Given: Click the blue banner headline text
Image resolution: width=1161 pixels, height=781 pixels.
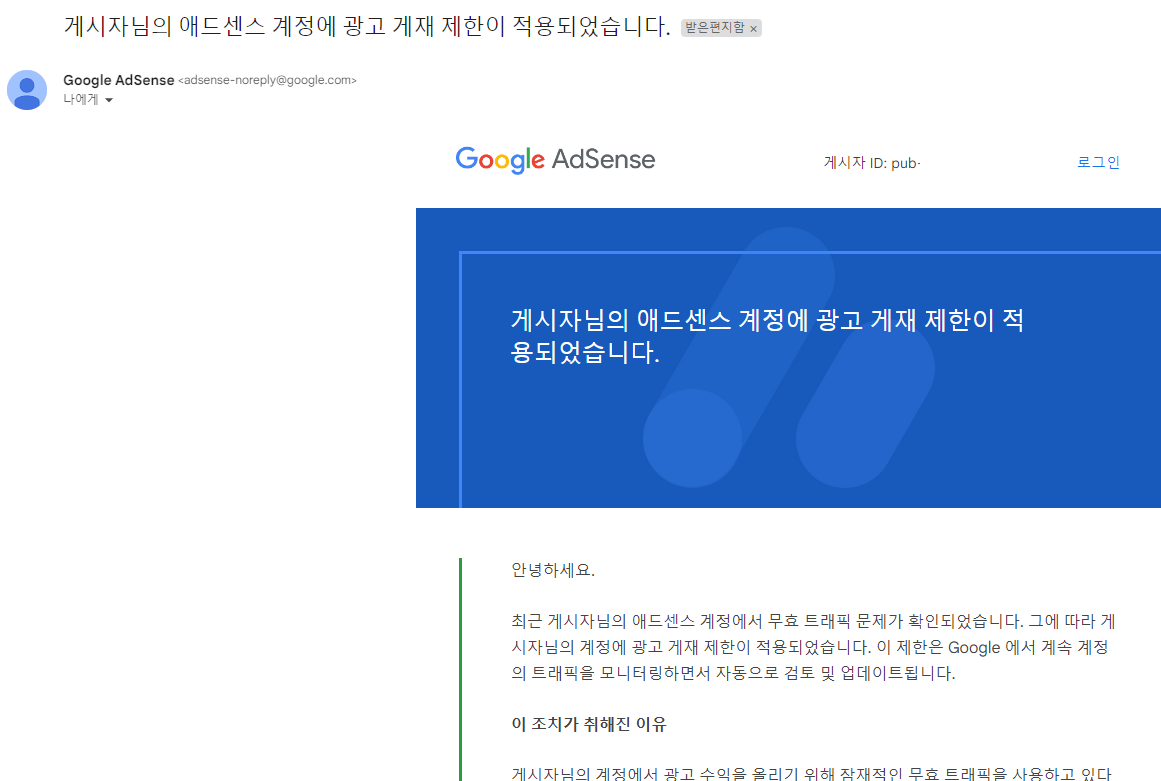Looking at the screenshot, I should coord(767,335).
